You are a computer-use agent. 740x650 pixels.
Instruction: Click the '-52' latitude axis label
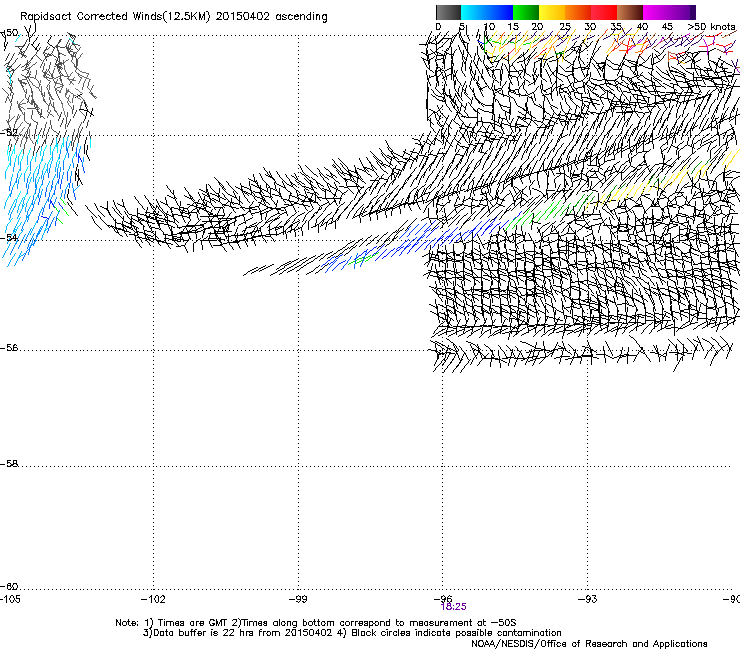9,133
